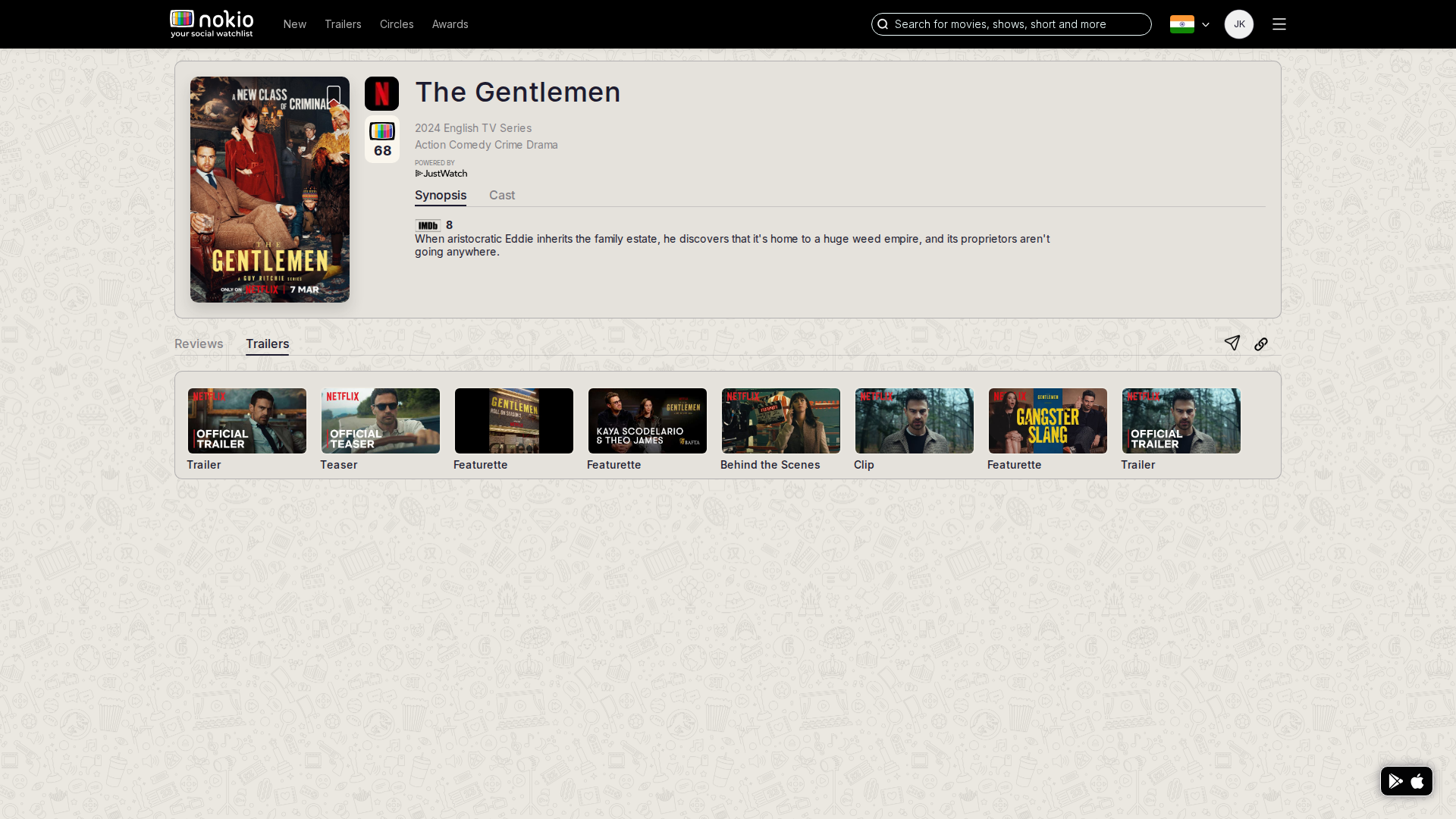Focus the movie search field

tap(1012, 24)
